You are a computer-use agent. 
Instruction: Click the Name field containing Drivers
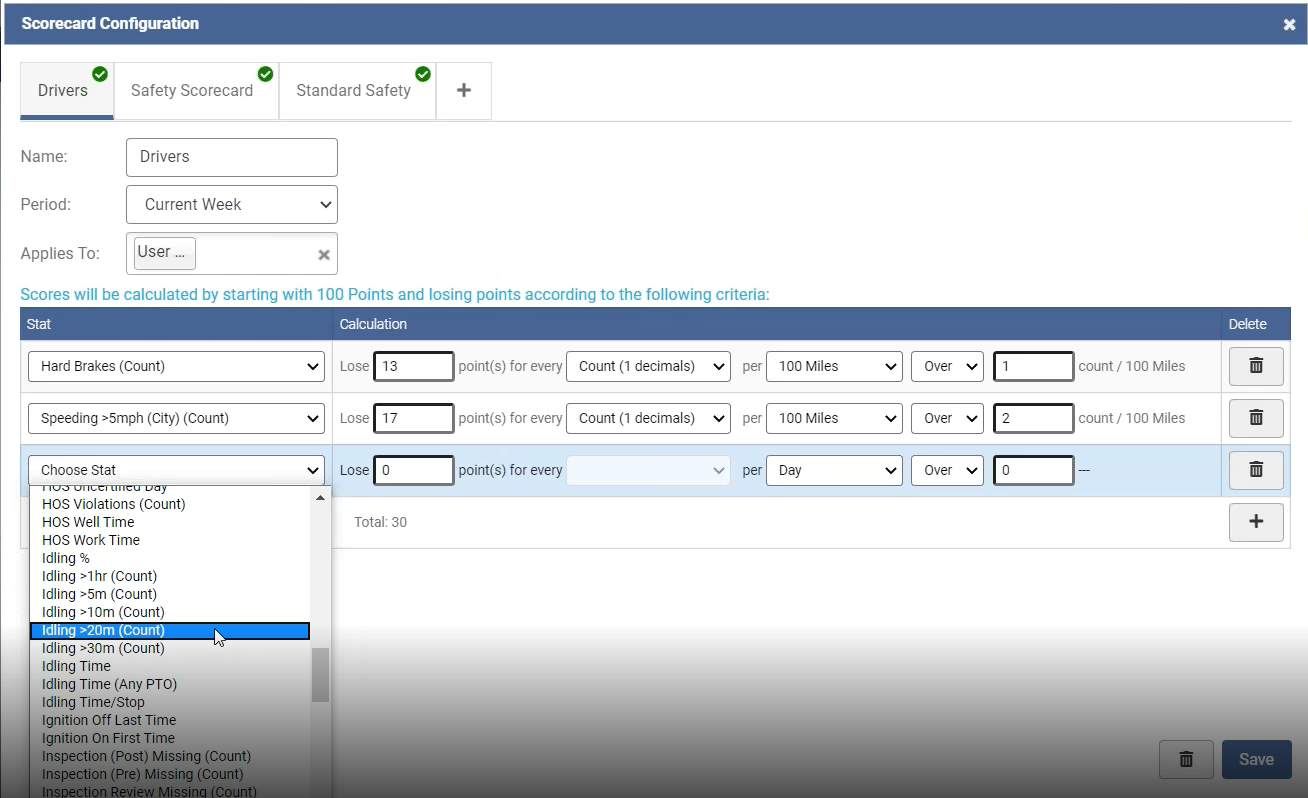coord(231,157)
